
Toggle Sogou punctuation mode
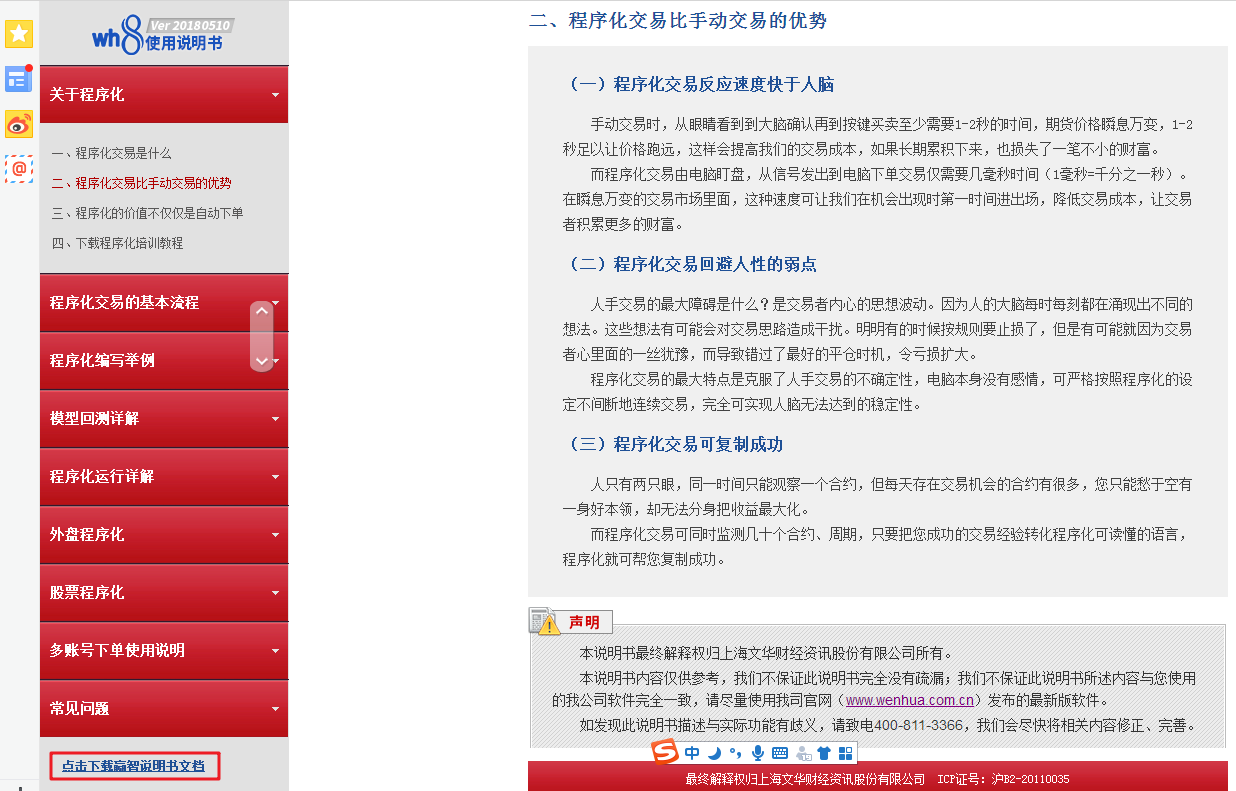(736, 753)
